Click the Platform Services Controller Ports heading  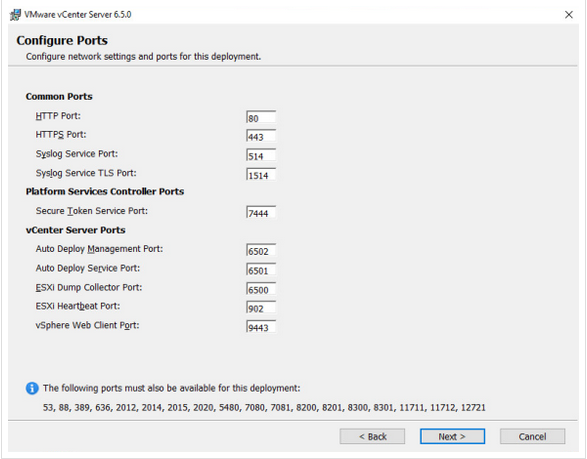point(105,192)
